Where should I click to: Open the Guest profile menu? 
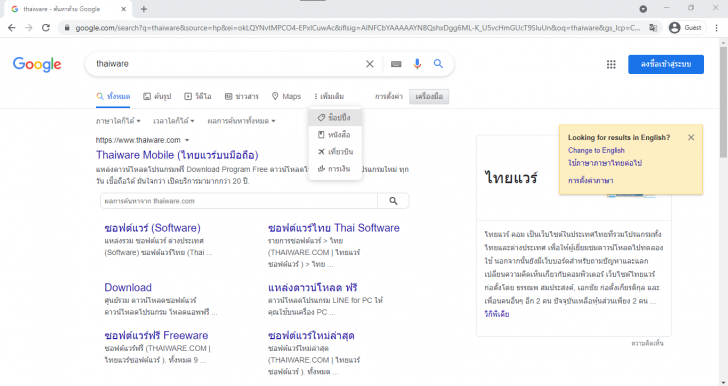point(686,28)
